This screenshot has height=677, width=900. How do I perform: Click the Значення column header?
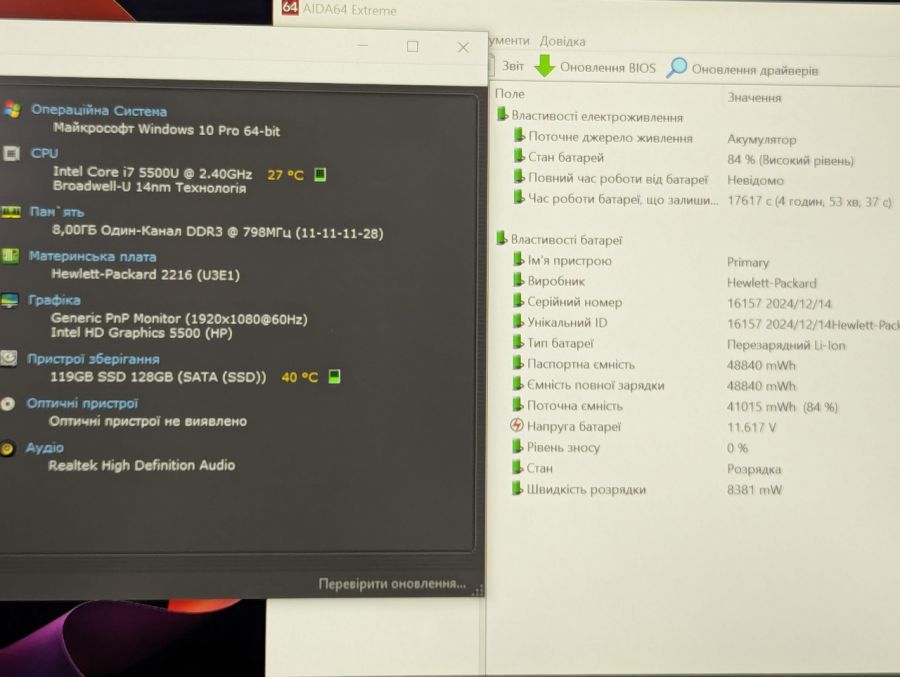754,98
